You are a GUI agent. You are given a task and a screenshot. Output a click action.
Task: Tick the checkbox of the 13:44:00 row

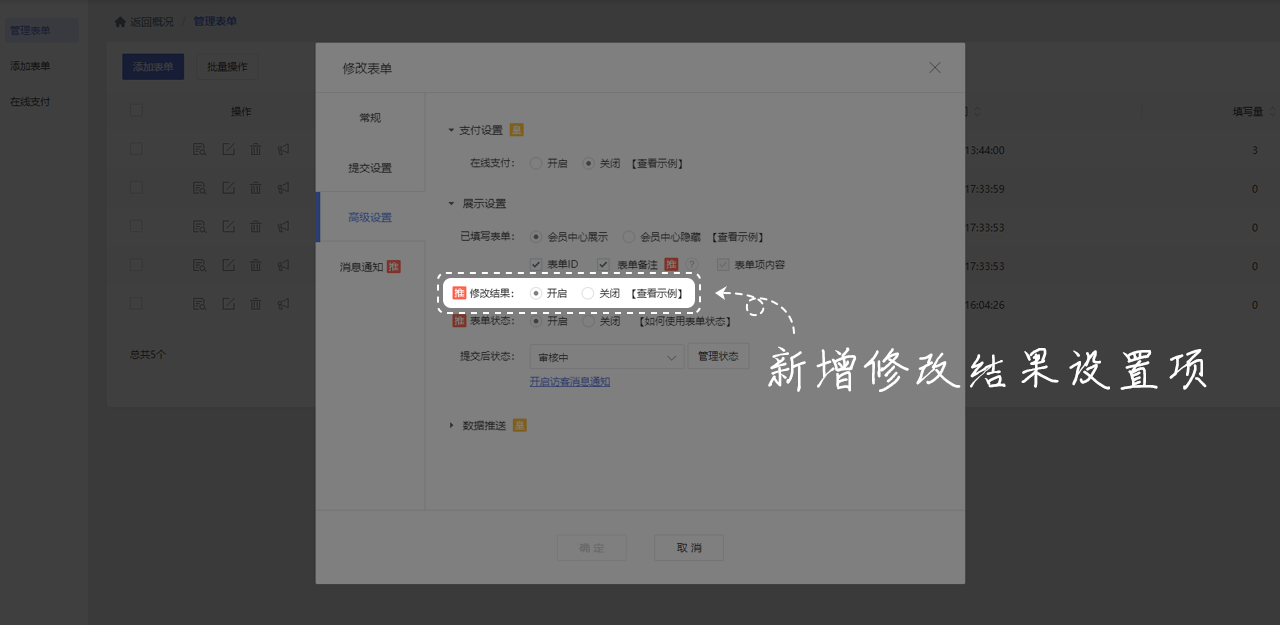[x=136, y=148]
